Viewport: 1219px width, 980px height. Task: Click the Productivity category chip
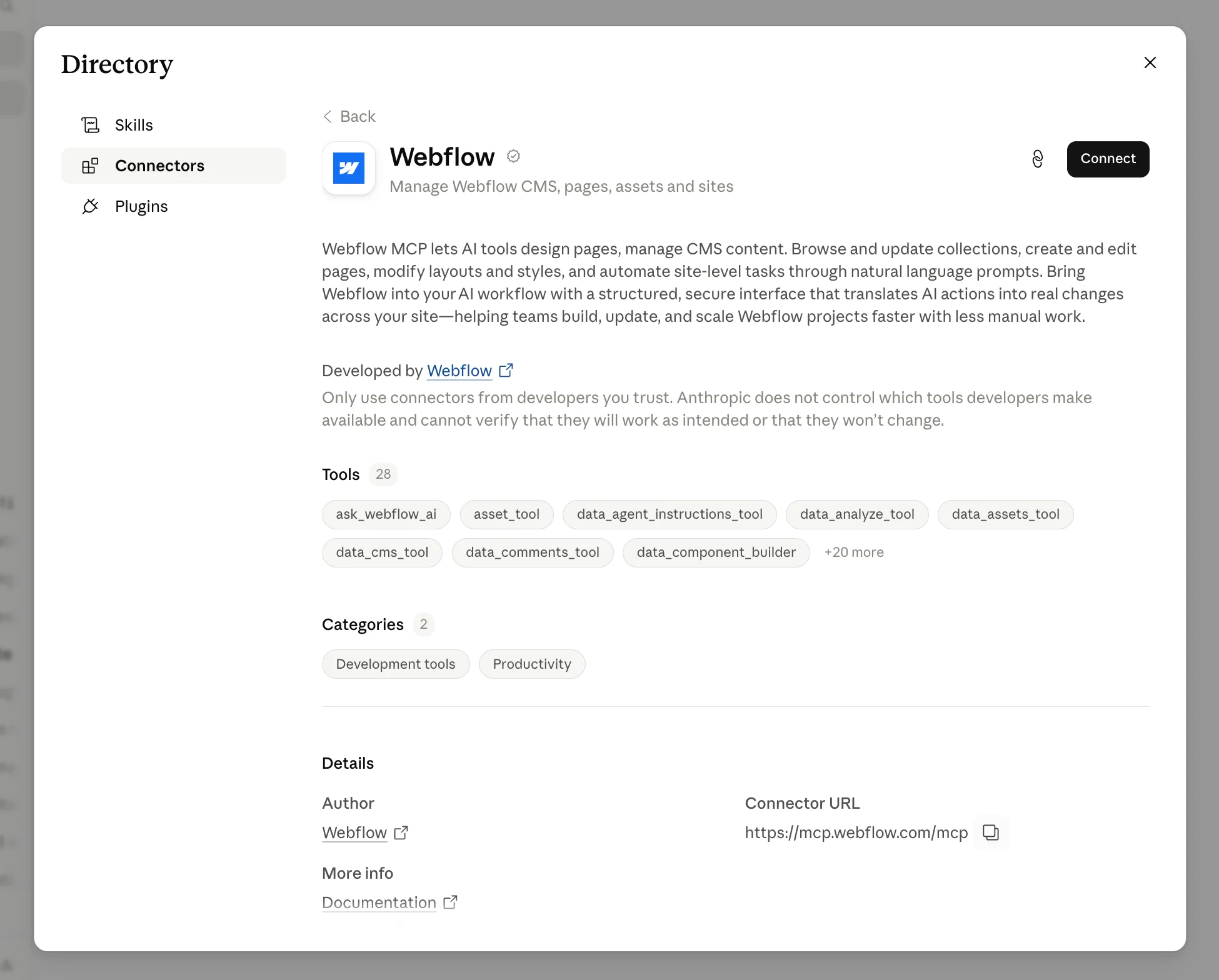[x=532, y=664]
